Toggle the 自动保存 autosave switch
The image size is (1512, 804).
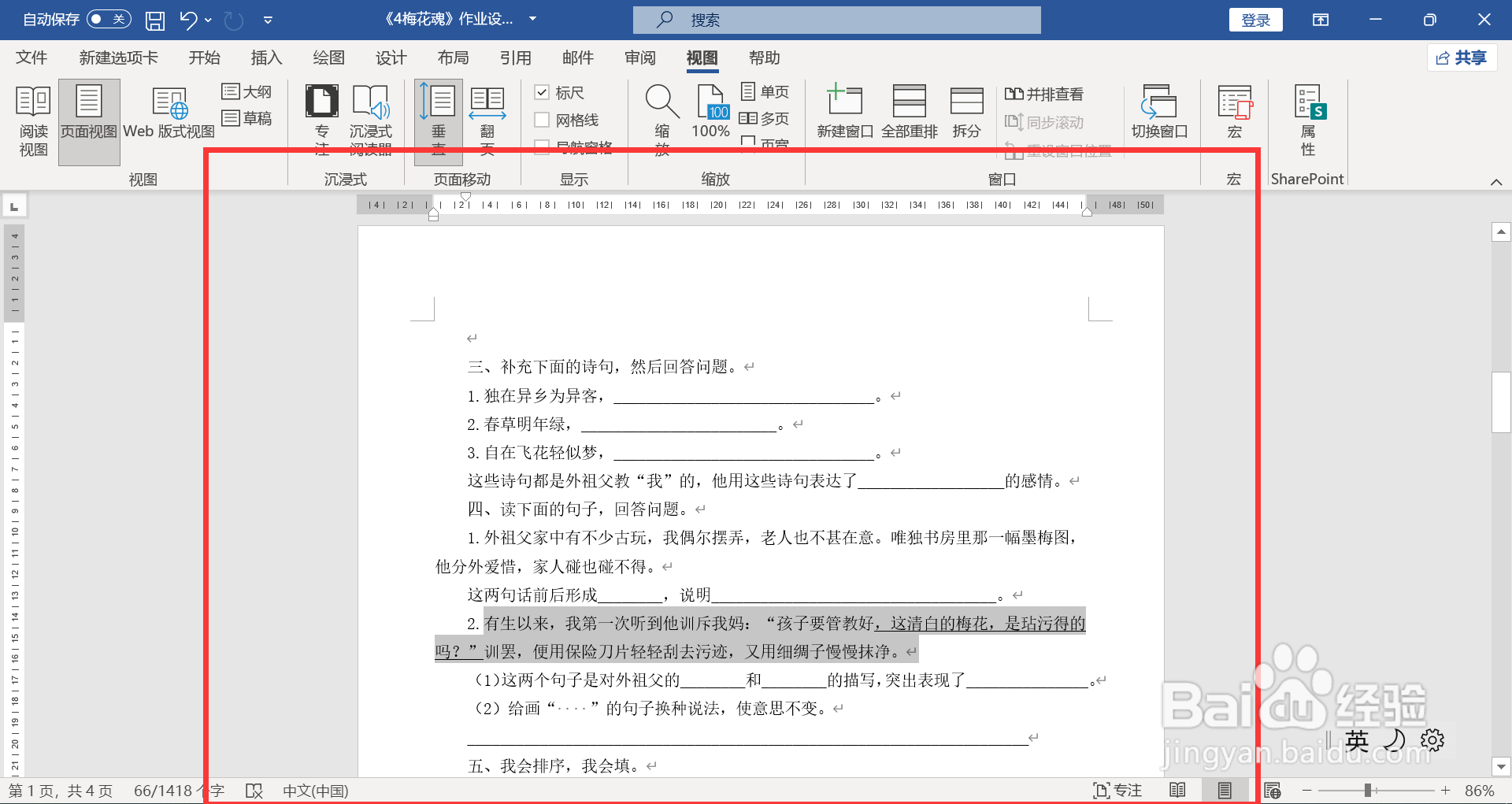click(x=109, y=19)
